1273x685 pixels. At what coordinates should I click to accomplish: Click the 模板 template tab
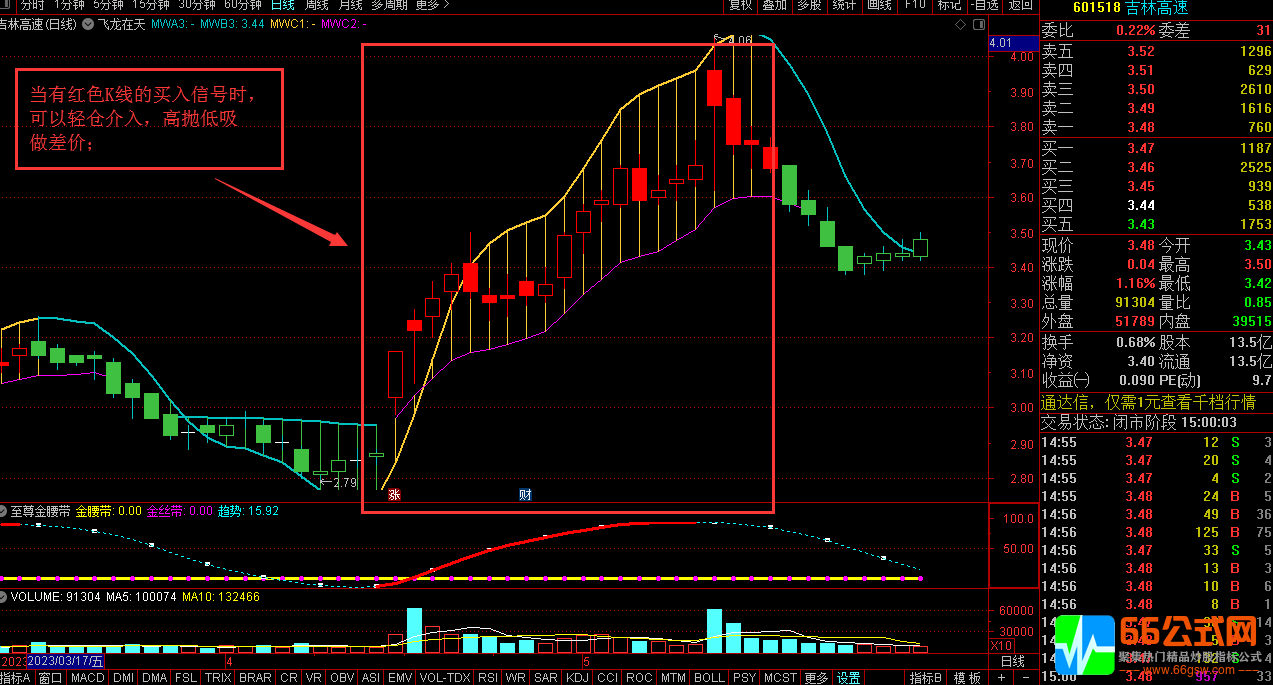[967, 677]
